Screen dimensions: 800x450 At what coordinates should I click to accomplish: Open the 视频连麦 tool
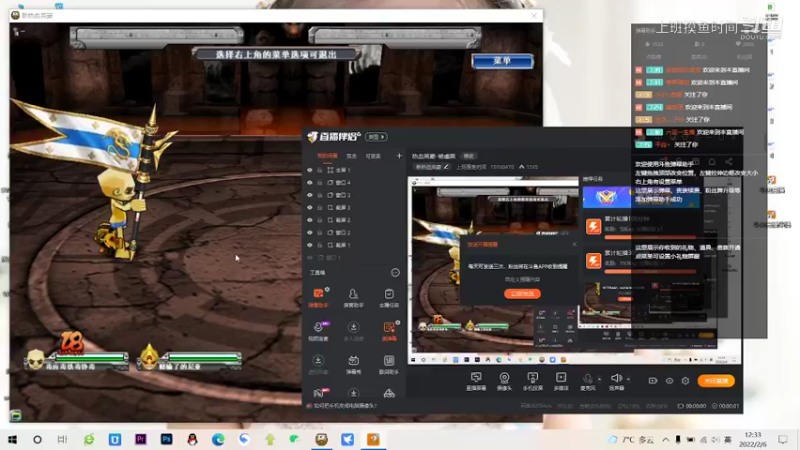[318, 331]
